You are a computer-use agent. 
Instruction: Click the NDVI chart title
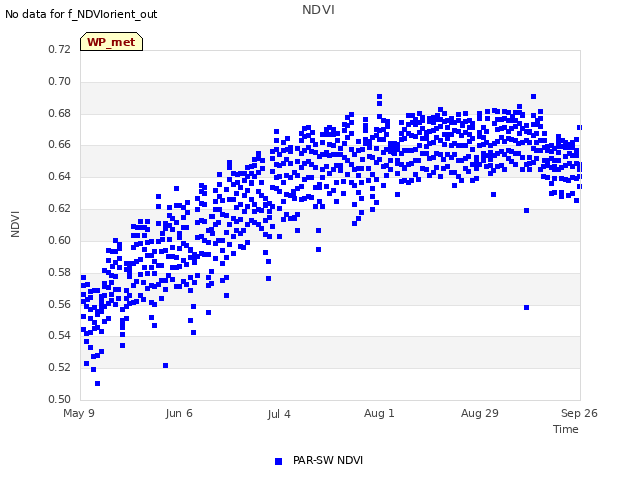pyautogui.click(x=318, y=10)
